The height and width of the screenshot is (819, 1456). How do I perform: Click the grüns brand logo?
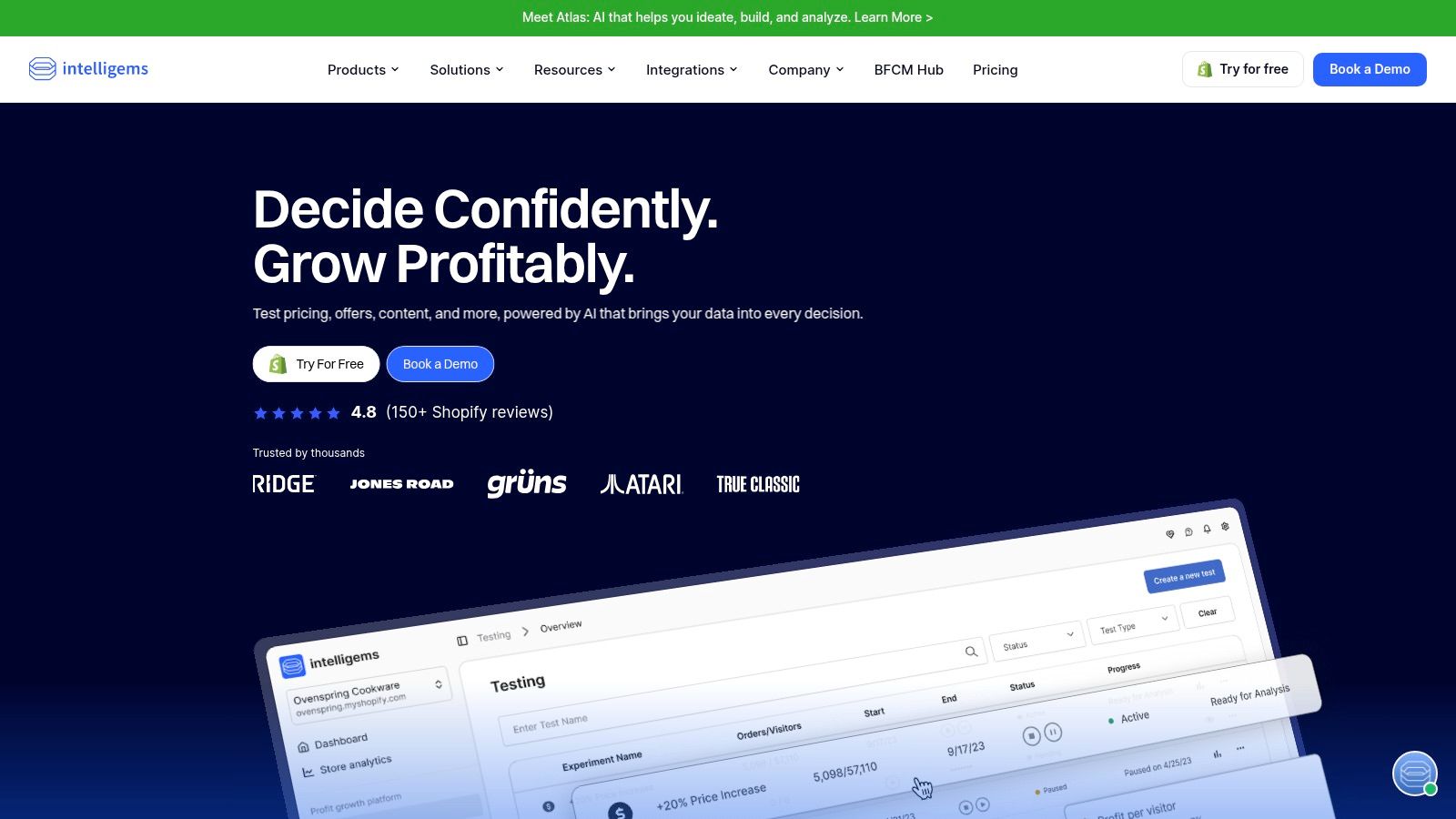[x=527, y=483]
